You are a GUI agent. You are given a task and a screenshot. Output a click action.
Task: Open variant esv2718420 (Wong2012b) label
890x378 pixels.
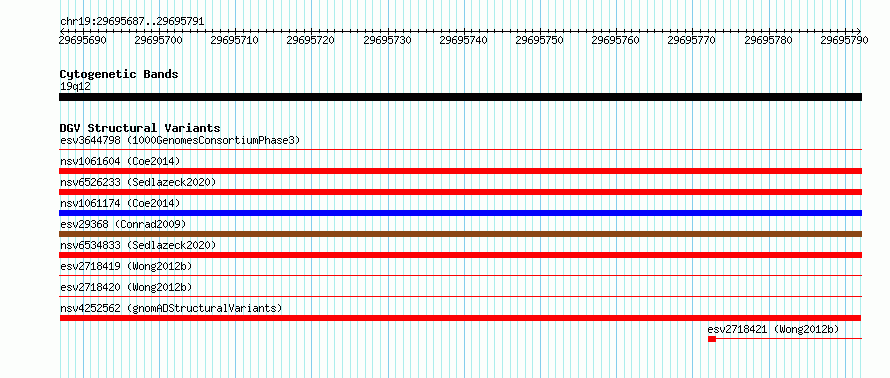click(x=126, y=287)
